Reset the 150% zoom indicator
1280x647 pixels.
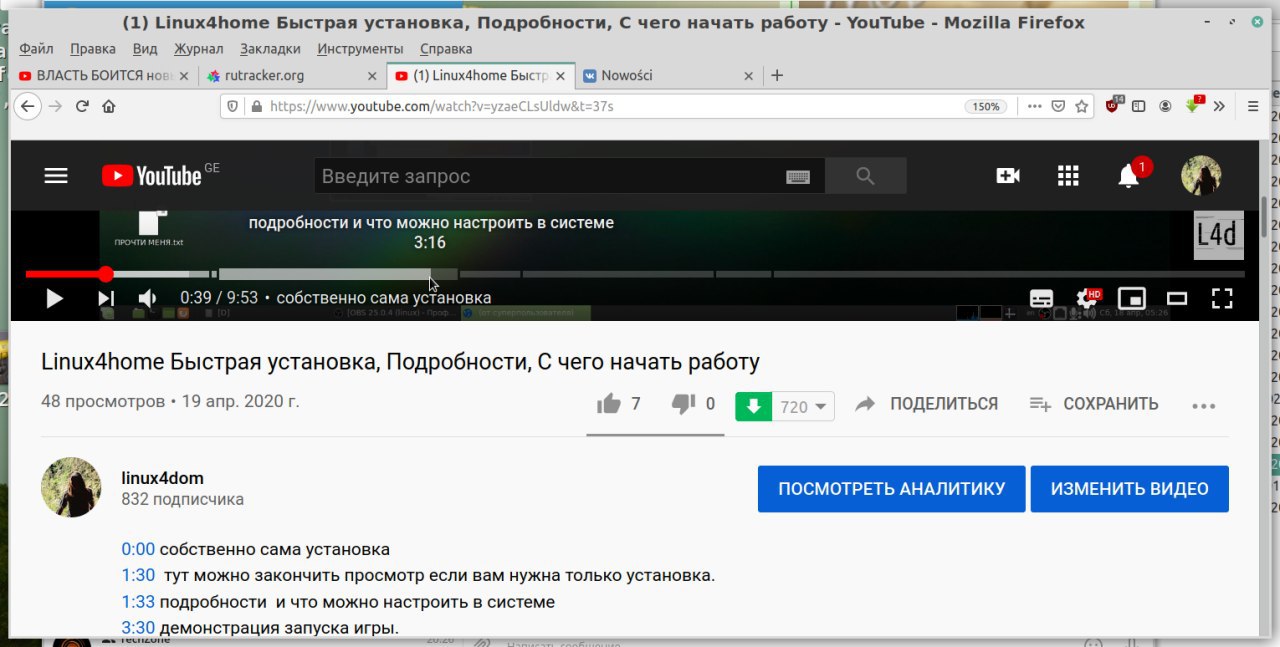click(985, 106)
